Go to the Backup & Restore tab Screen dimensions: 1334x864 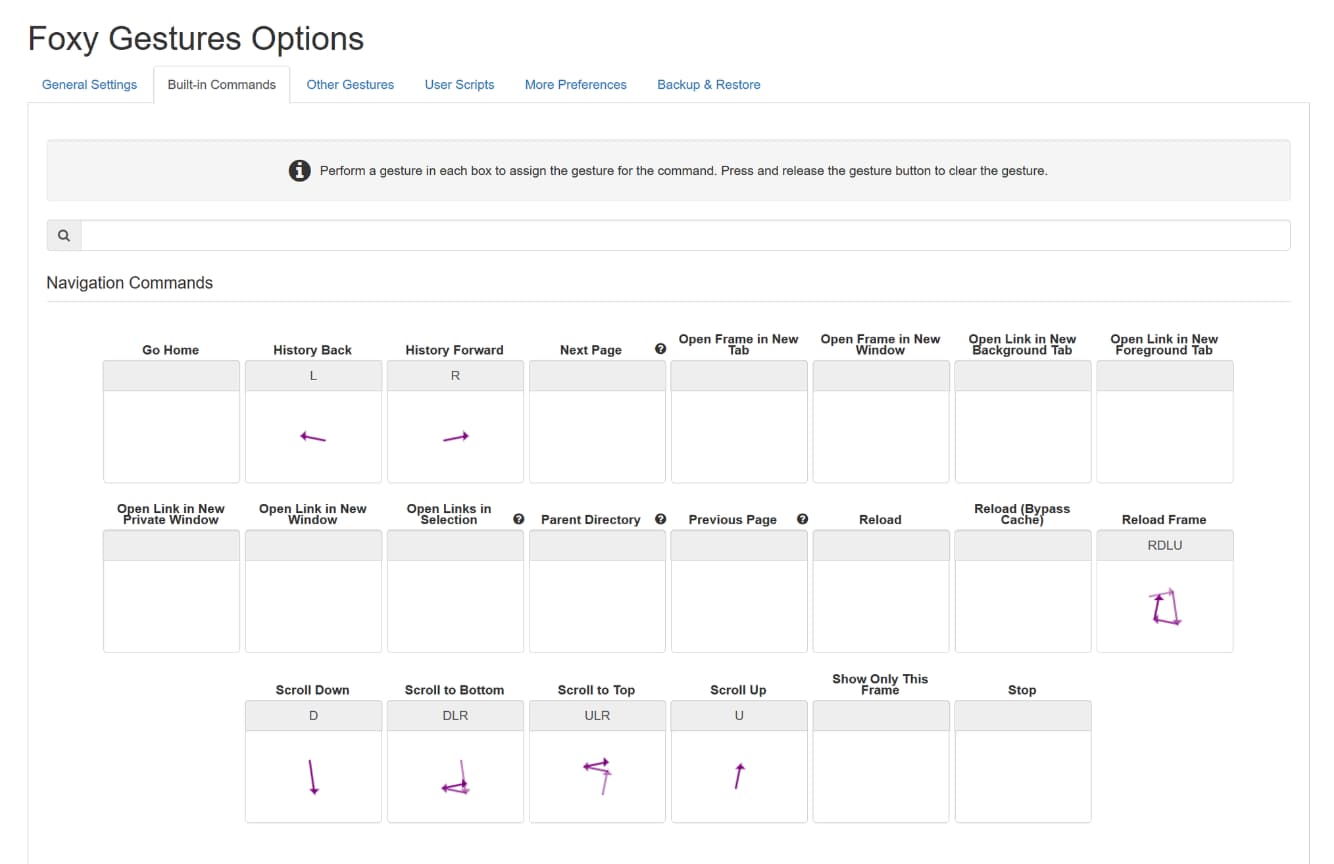(x=708, y=85)
